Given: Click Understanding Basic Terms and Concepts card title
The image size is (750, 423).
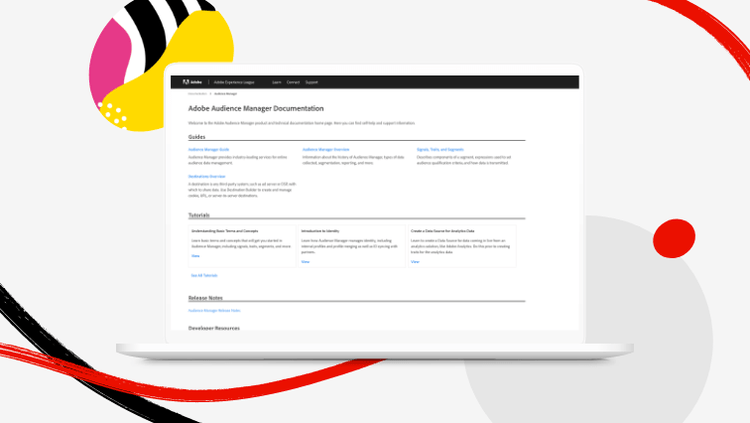Looking at the screenshot, I should tap(225, 231).
